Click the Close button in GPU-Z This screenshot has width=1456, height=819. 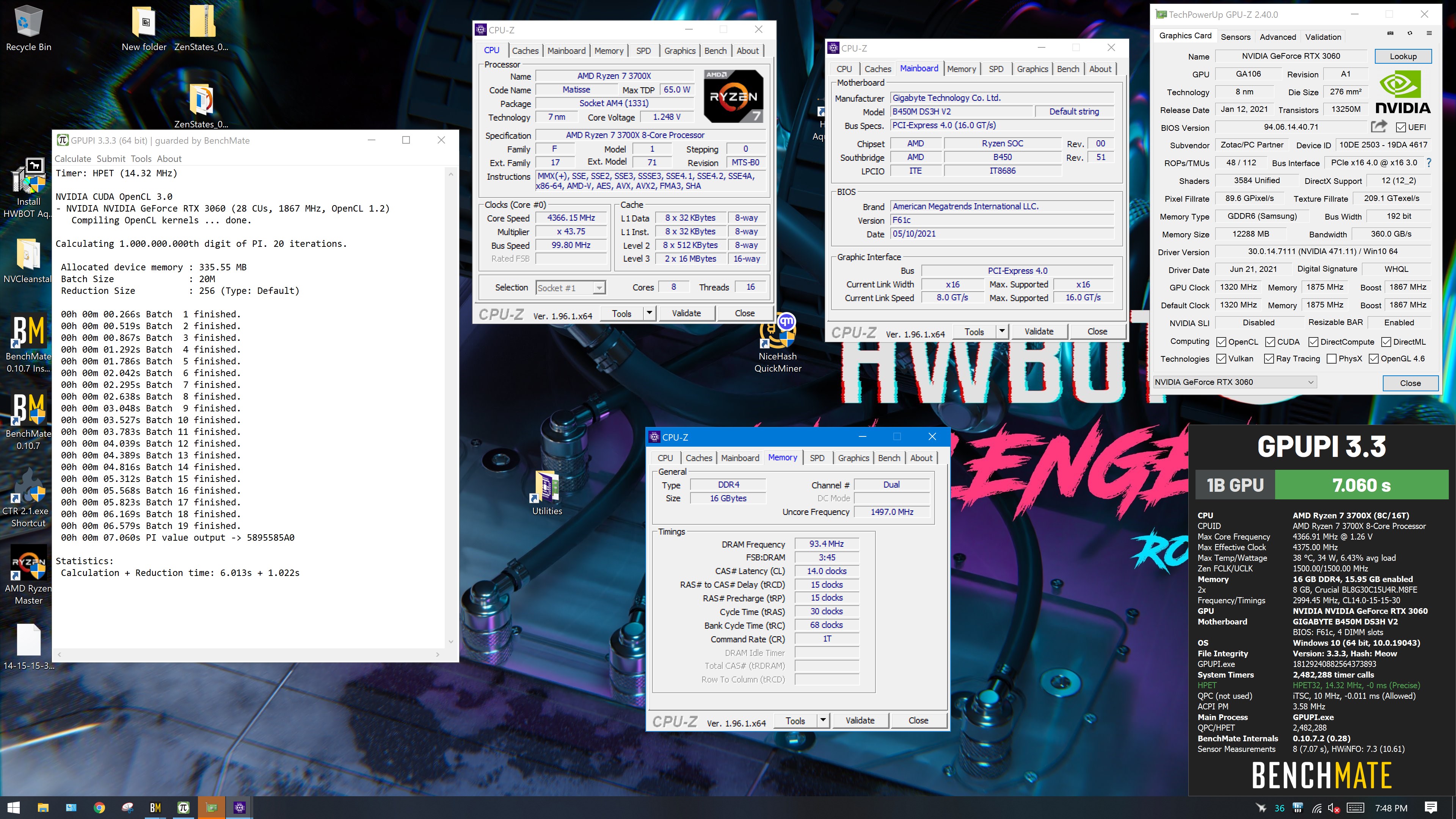point(1410,383)
